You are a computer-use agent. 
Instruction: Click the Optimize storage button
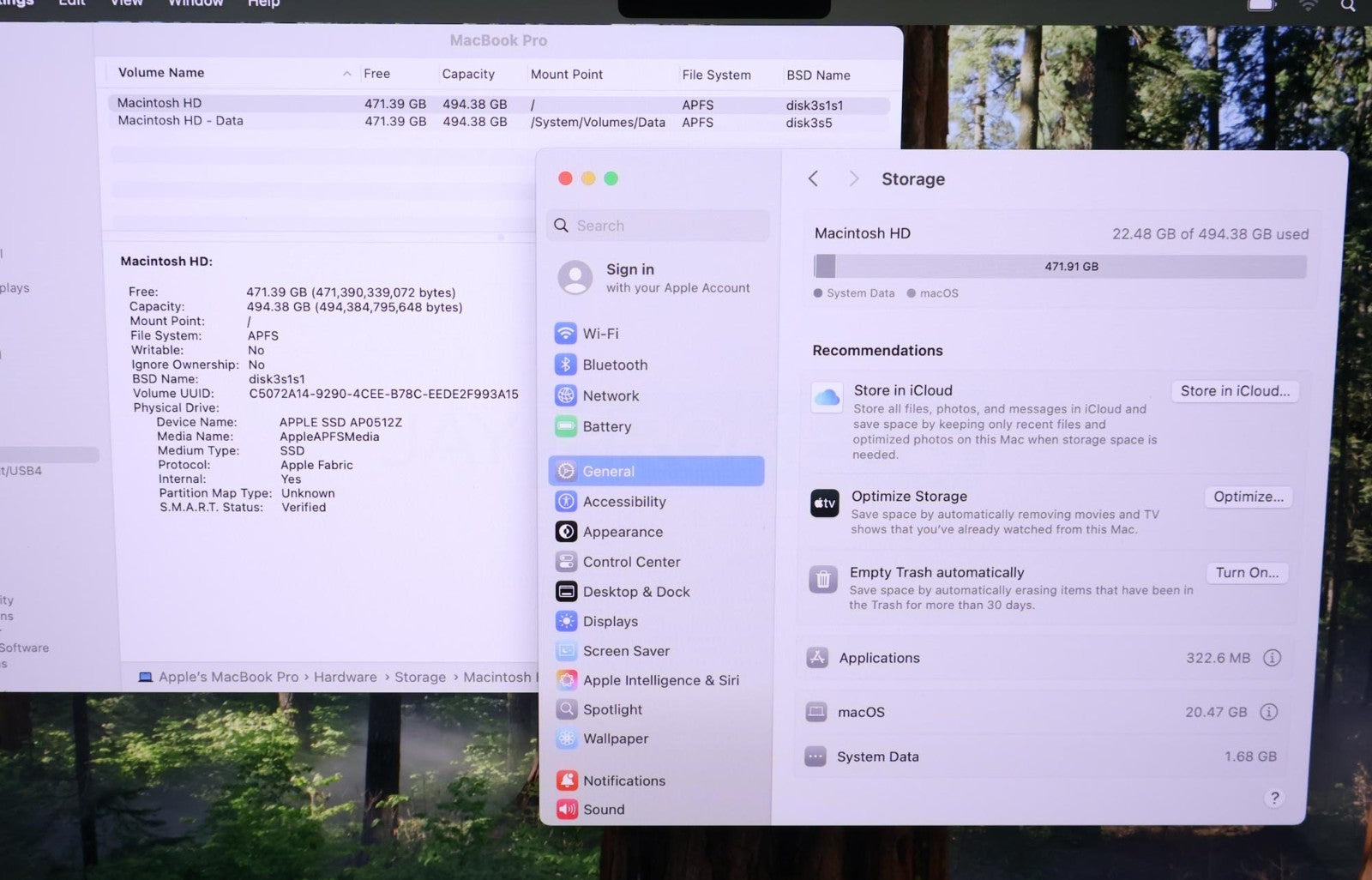(1248, 497)
